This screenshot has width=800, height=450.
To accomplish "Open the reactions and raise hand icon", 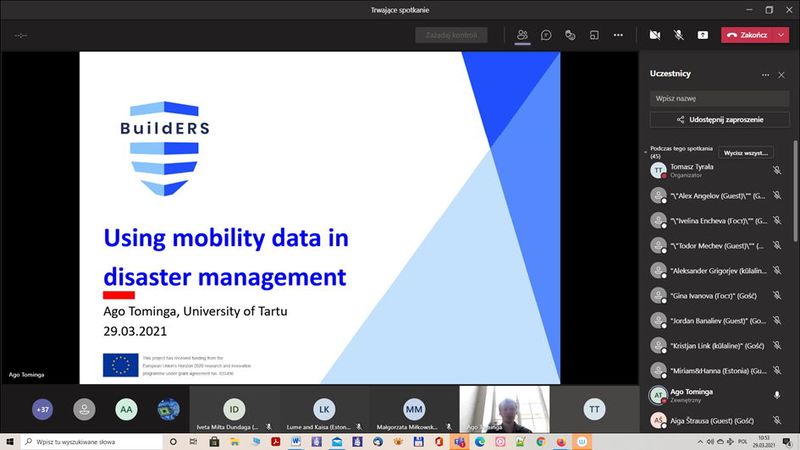I will [x=570, y=35].
